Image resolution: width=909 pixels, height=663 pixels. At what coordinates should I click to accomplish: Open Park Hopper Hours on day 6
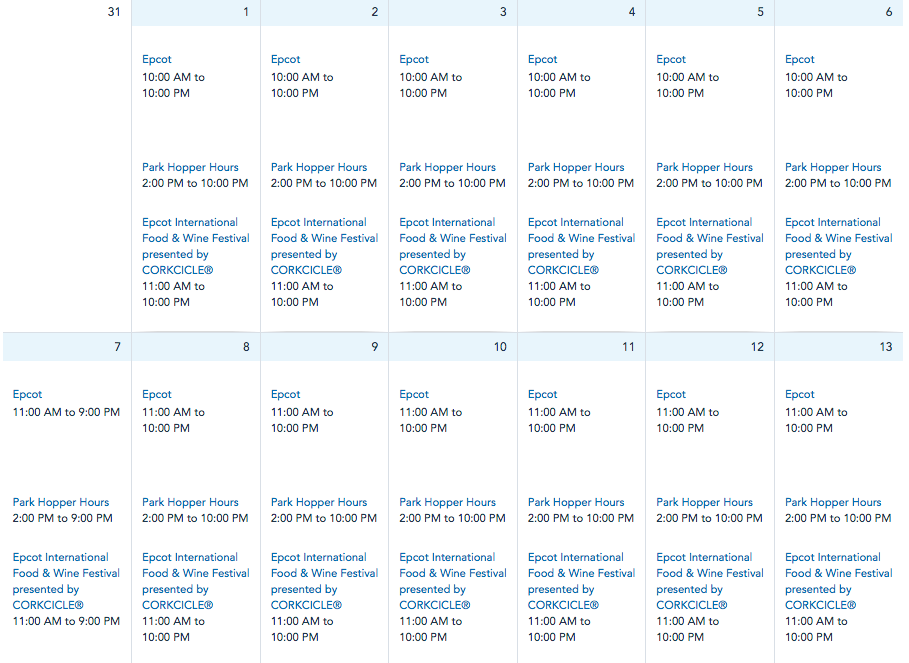[x=833, y=167]
